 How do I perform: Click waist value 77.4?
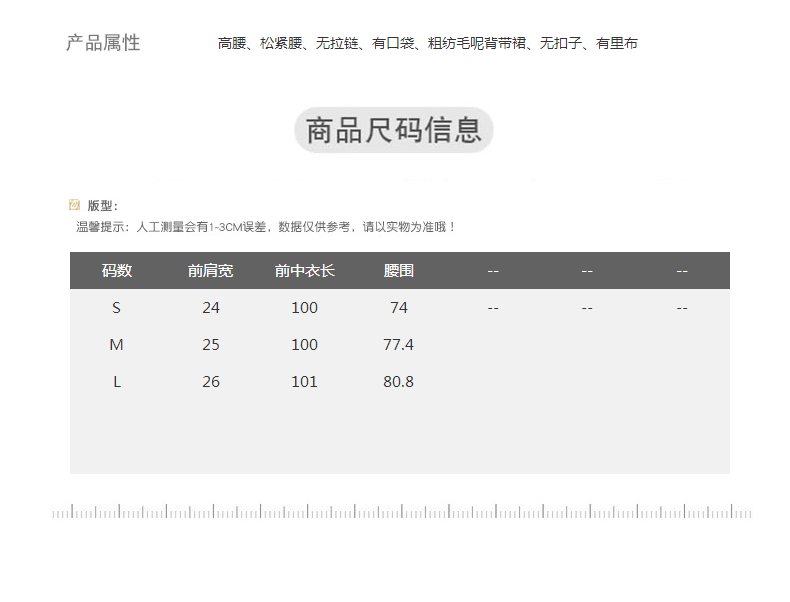coord(398,345)
